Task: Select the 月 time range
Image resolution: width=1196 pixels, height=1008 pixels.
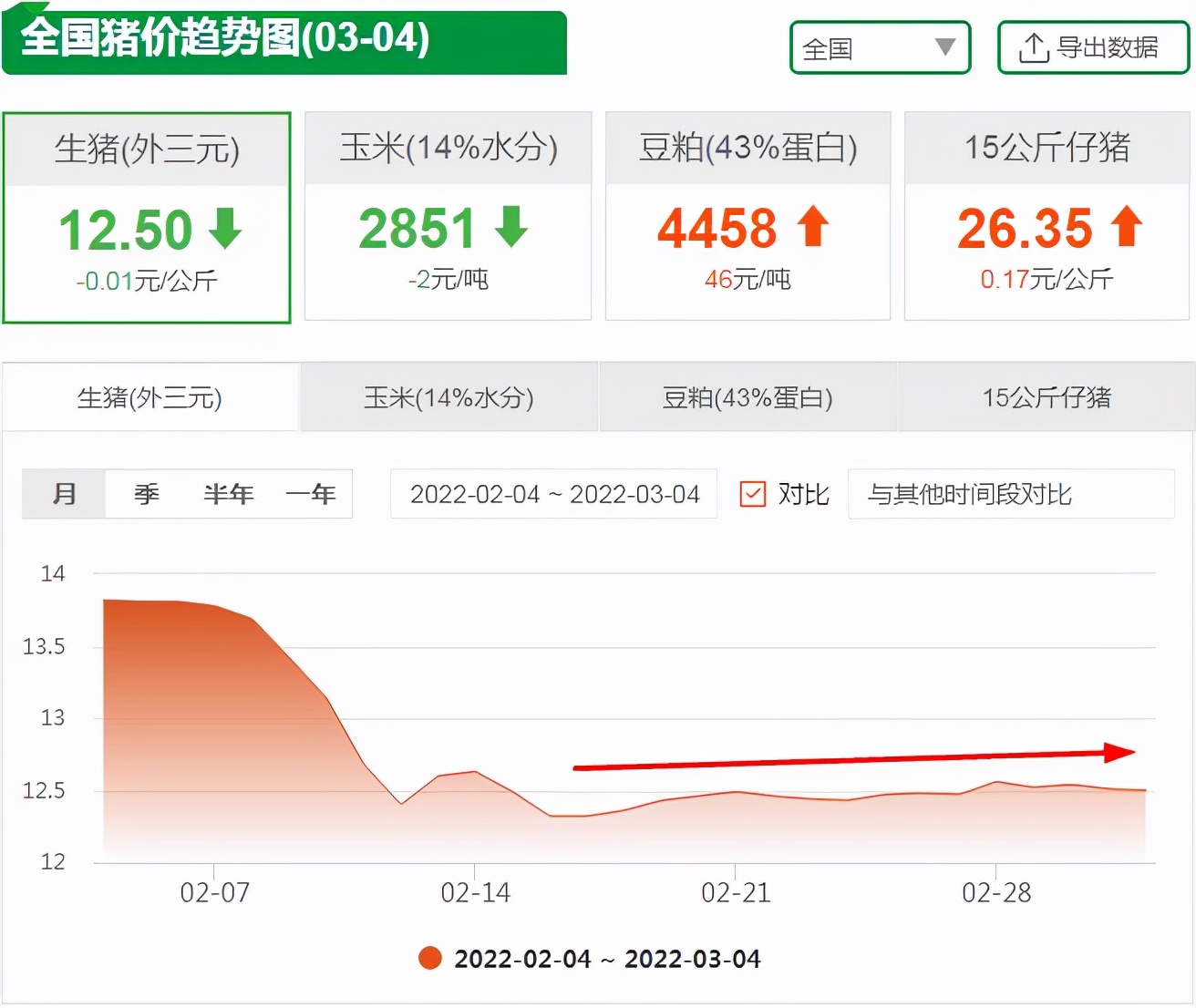Action: (x=64, y=494)
